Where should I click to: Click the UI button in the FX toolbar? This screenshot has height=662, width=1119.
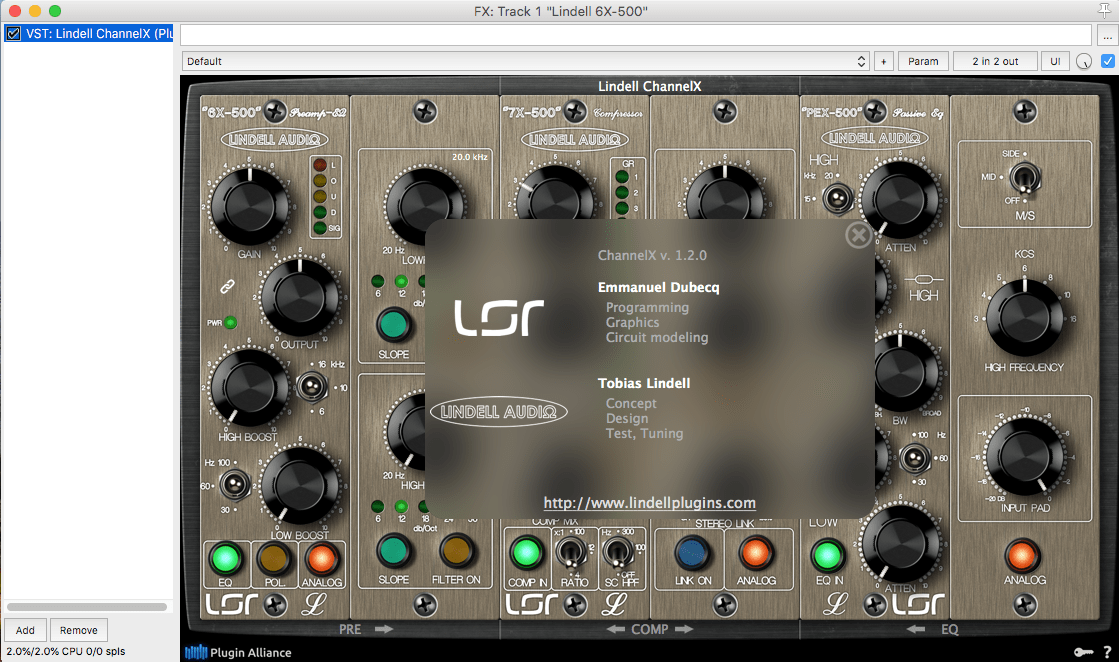click(1055, 61)
